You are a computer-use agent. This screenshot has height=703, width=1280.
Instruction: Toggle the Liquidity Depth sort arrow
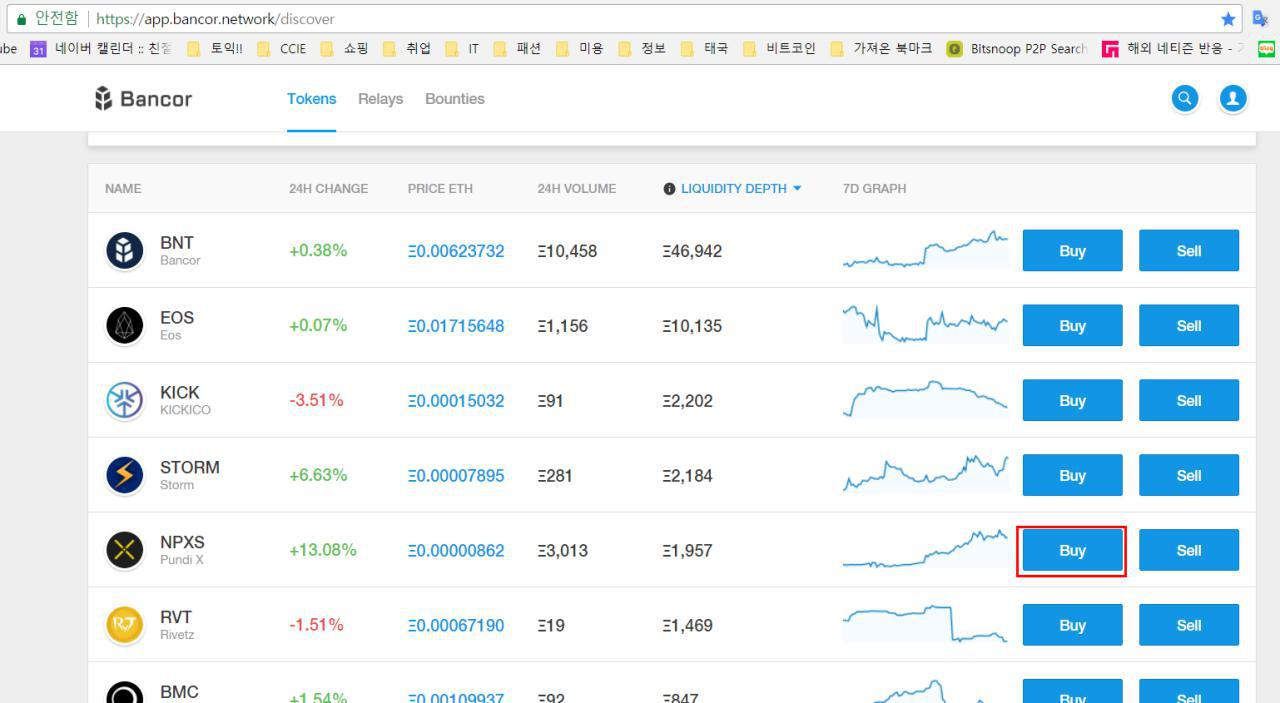(797, 188)
